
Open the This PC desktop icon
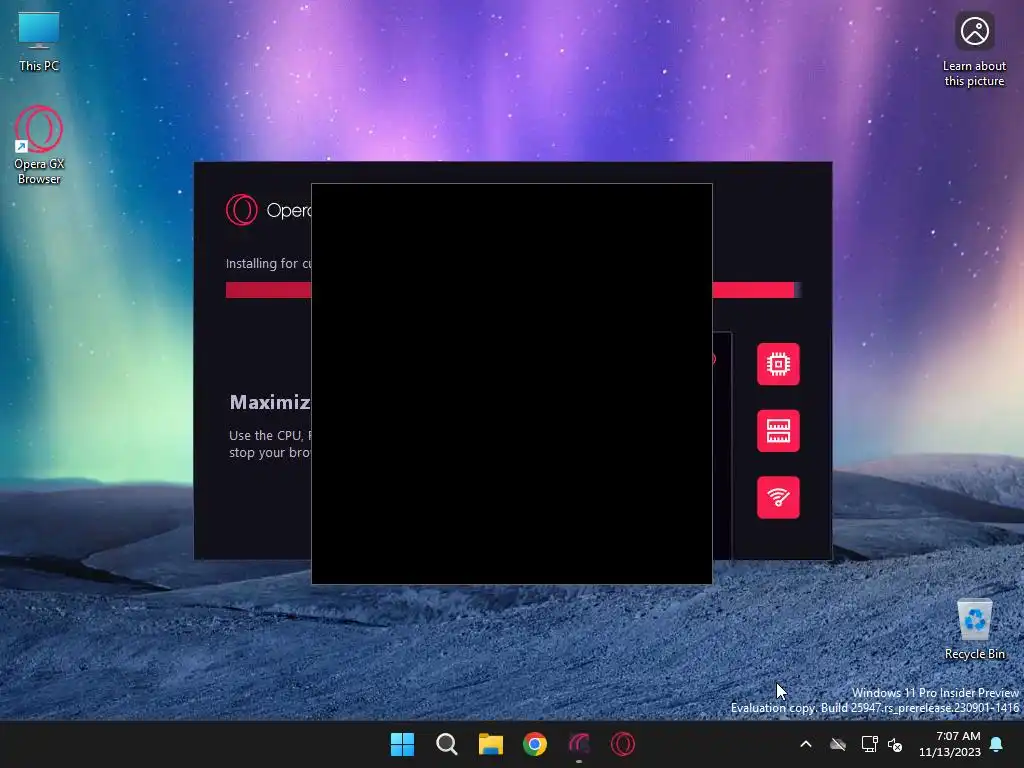[x=39, y=42]
